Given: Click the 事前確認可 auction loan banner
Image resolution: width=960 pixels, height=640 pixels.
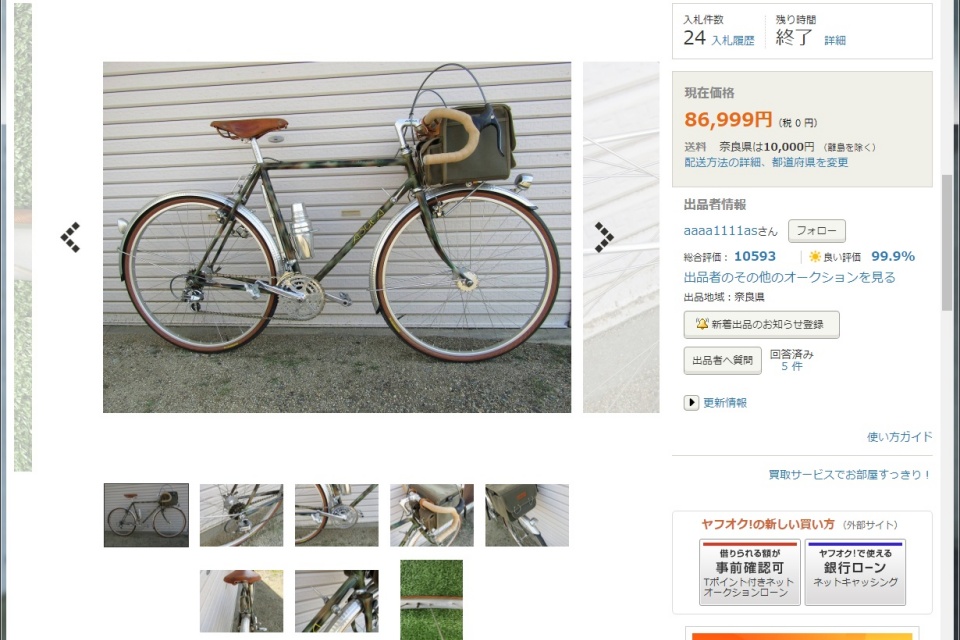Looking at the screenshot, I should coord(749,572).
